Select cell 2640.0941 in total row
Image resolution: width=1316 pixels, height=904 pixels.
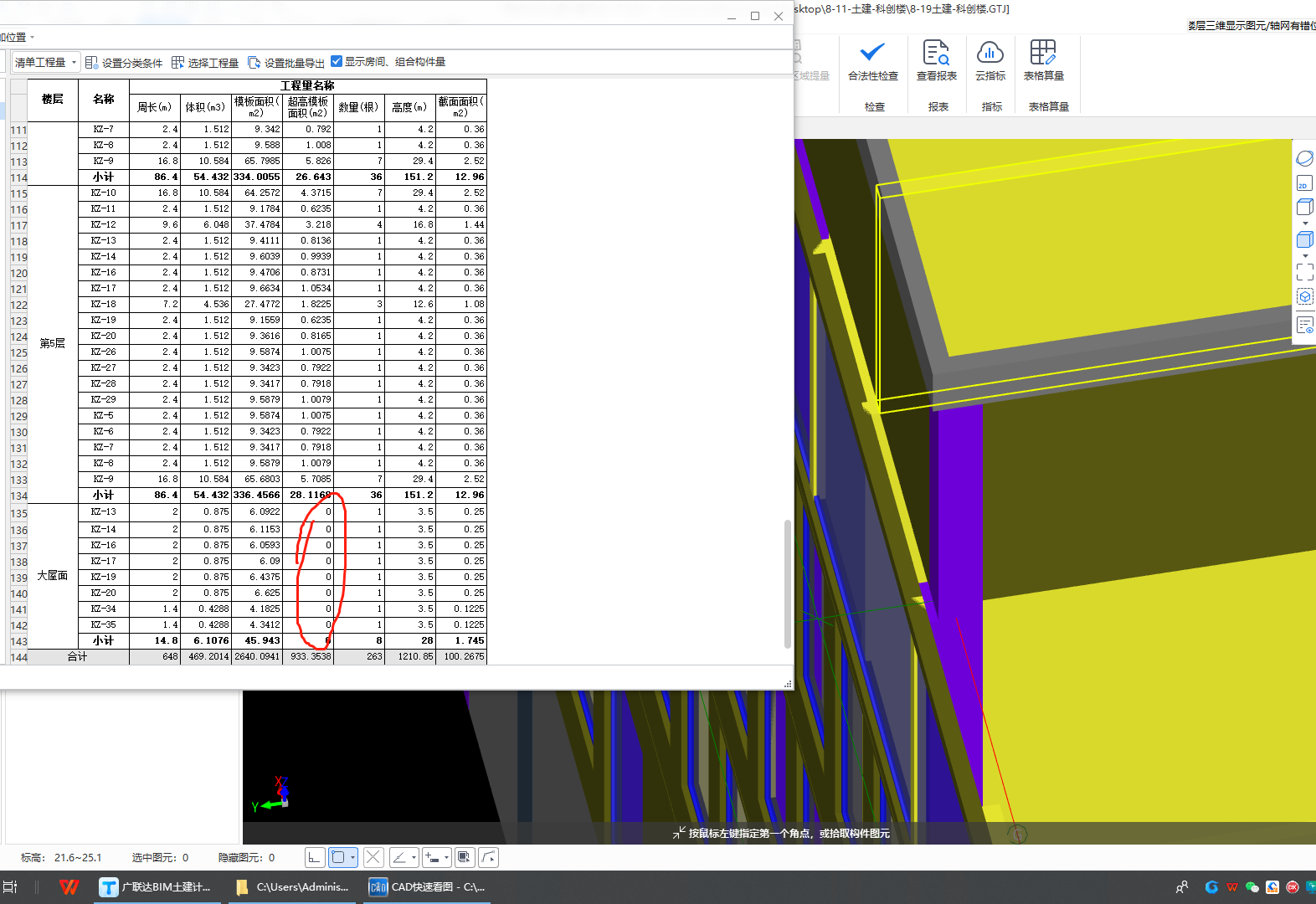tap(256, 657)
